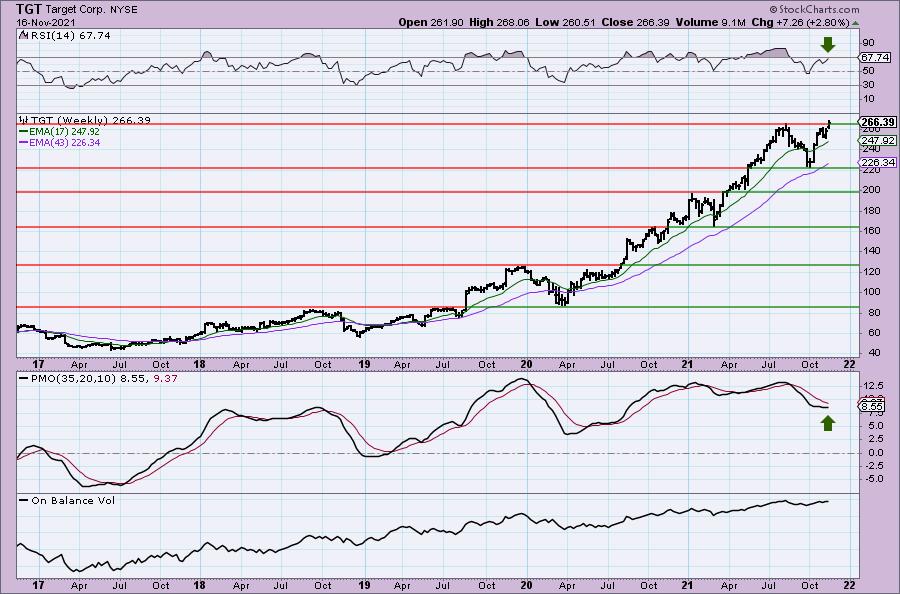Click the On Balance Vol panel label
The image size is (900, 594).
pos(73,500)
